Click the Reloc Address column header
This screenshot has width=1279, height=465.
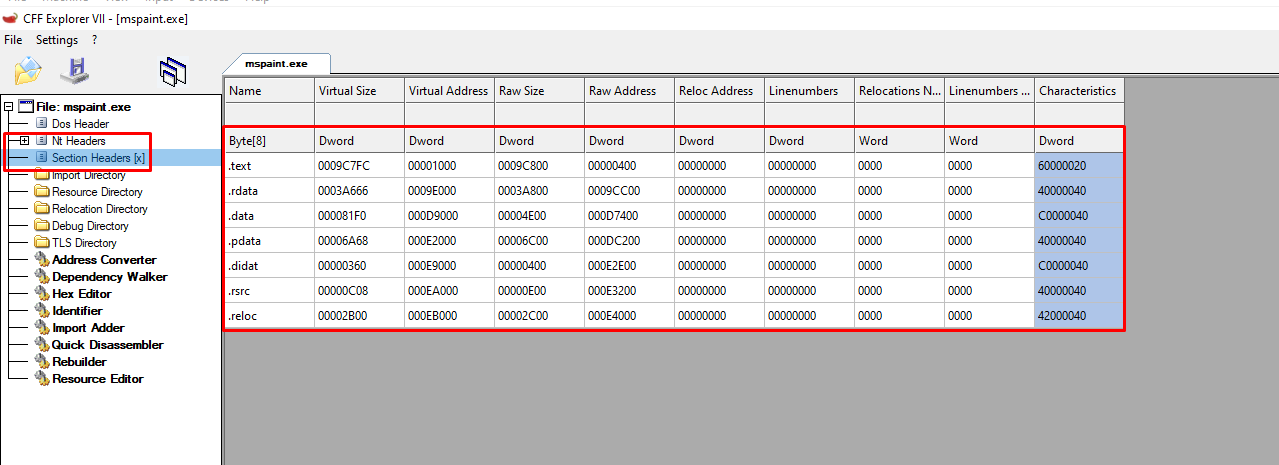pyautogui.click(x=719, y=90)
